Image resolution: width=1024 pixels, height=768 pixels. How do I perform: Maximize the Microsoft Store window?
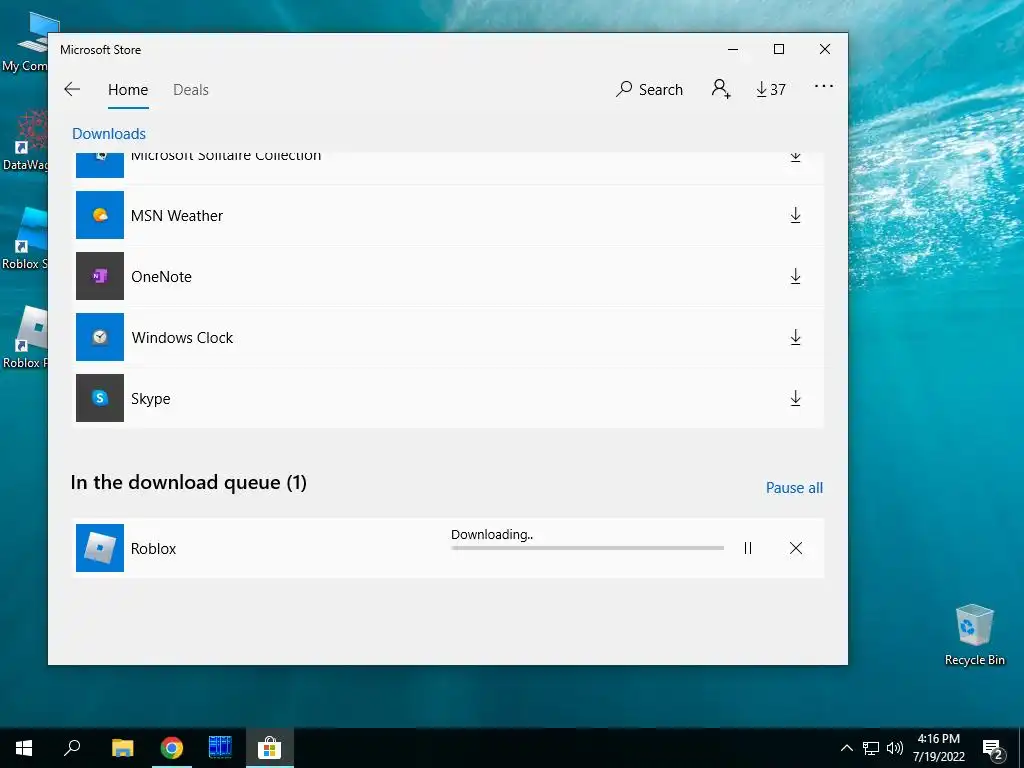[x=778, y=49]
